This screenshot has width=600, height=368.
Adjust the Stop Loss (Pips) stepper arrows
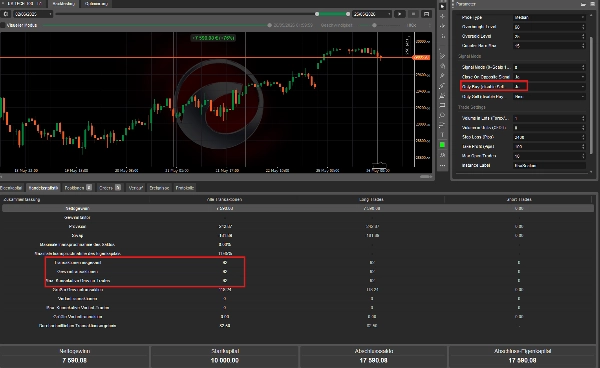point(583,137)
